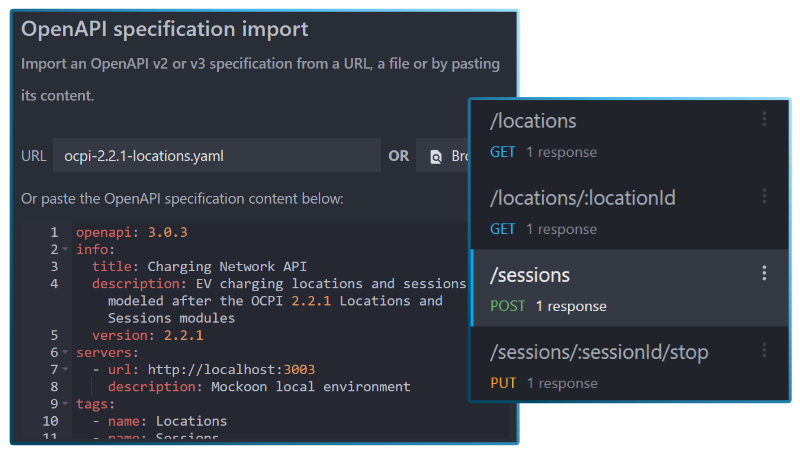800x454 pixels.
Task: Open the /locations route options menu
Action: click(x=764, y=119)
